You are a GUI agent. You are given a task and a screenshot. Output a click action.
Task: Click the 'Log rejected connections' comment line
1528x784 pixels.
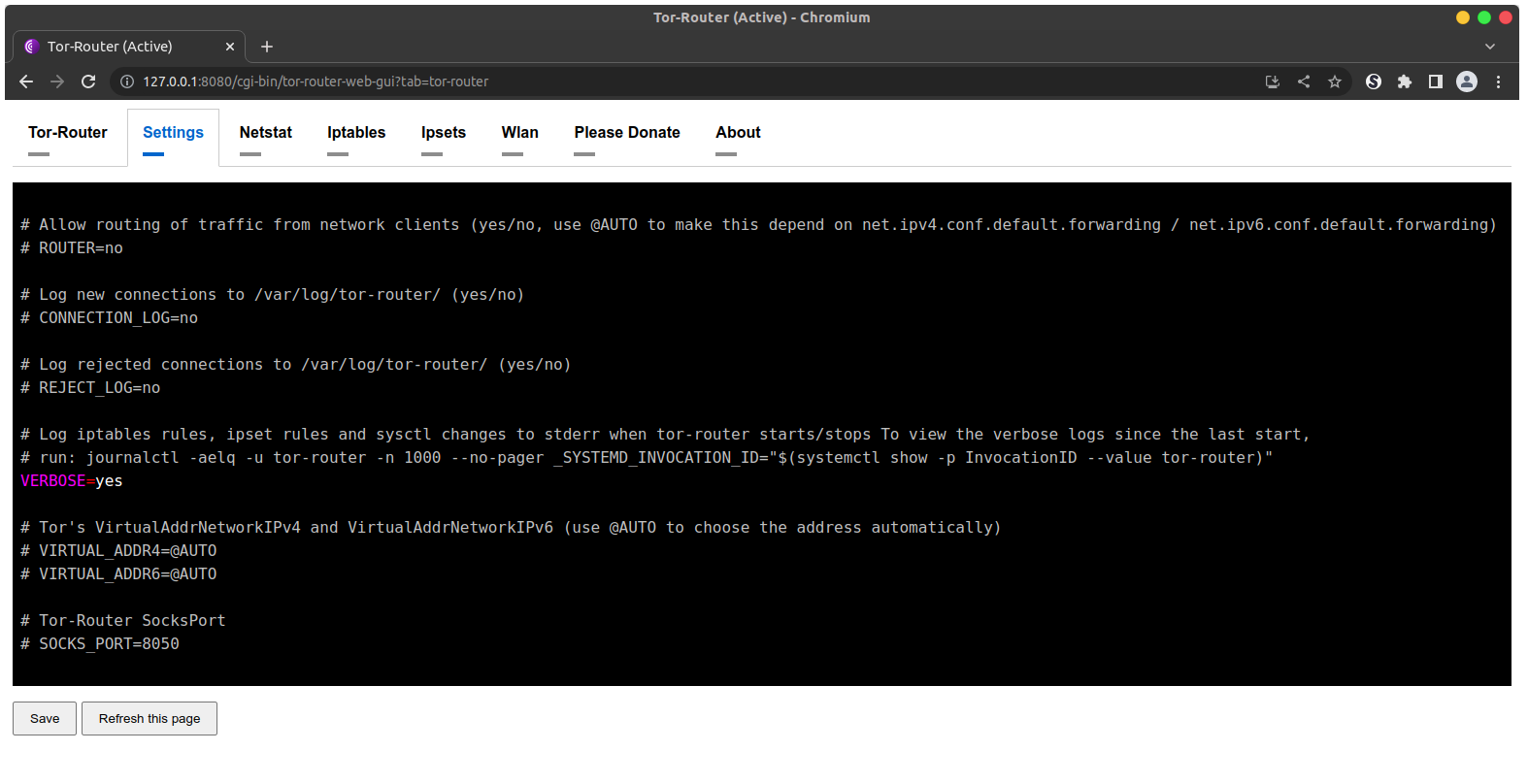296,365
